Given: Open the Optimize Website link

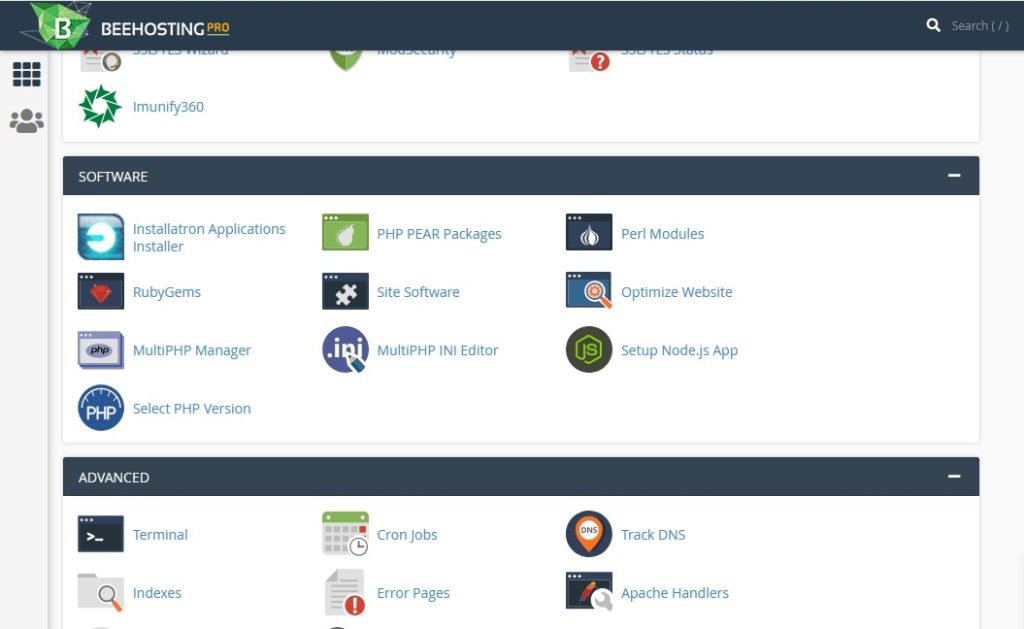Looking at the screenshot, I should pos(677,292).
